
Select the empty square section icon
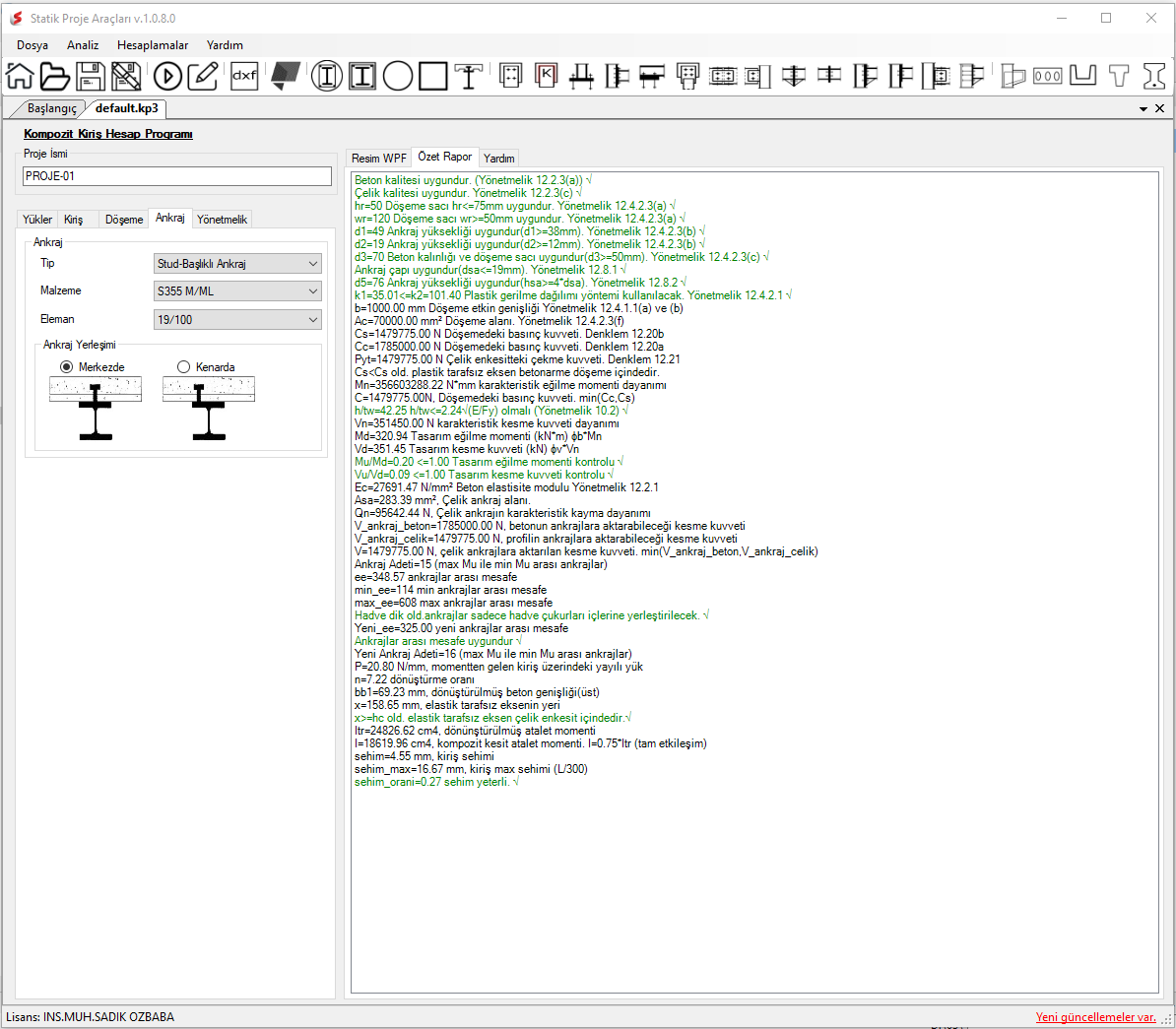[x=432, y=76]
